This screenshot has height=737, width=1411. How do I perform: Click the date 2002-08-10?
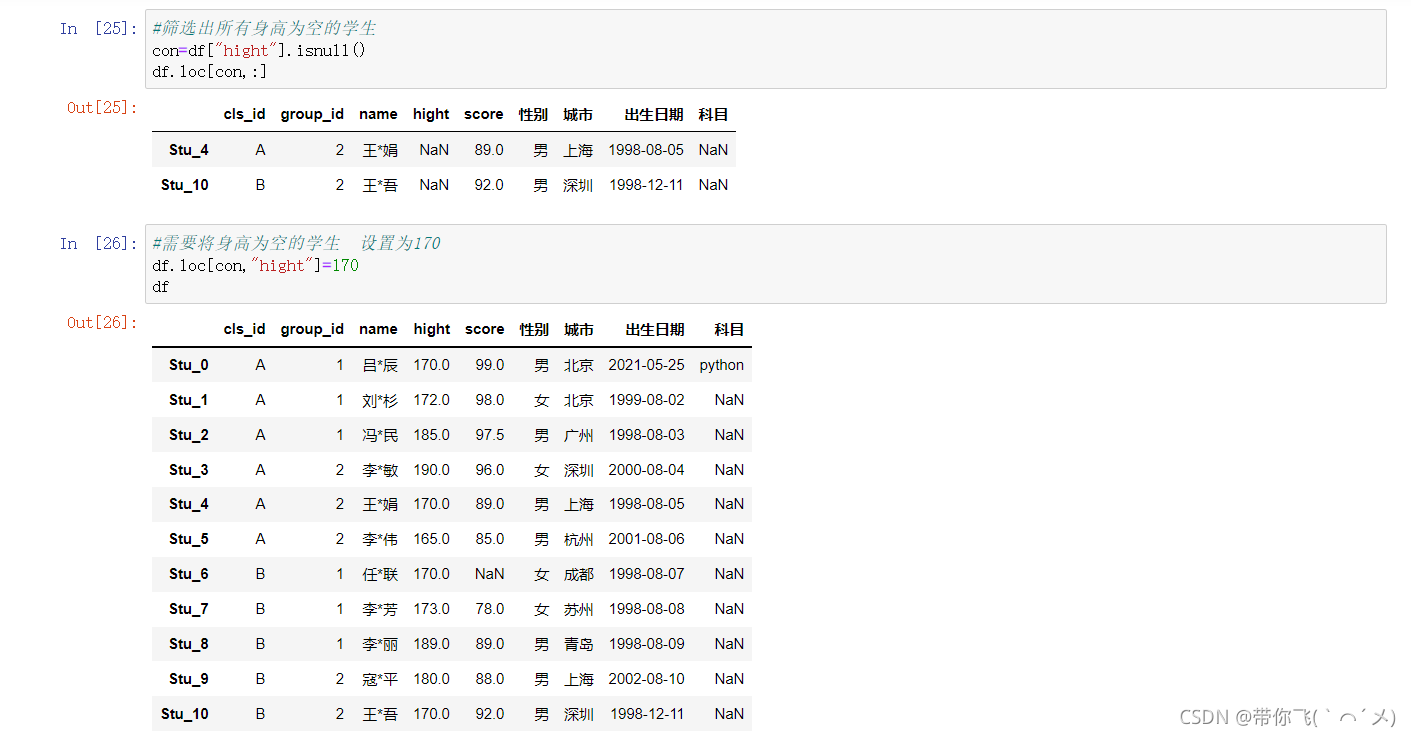[647, 679]
